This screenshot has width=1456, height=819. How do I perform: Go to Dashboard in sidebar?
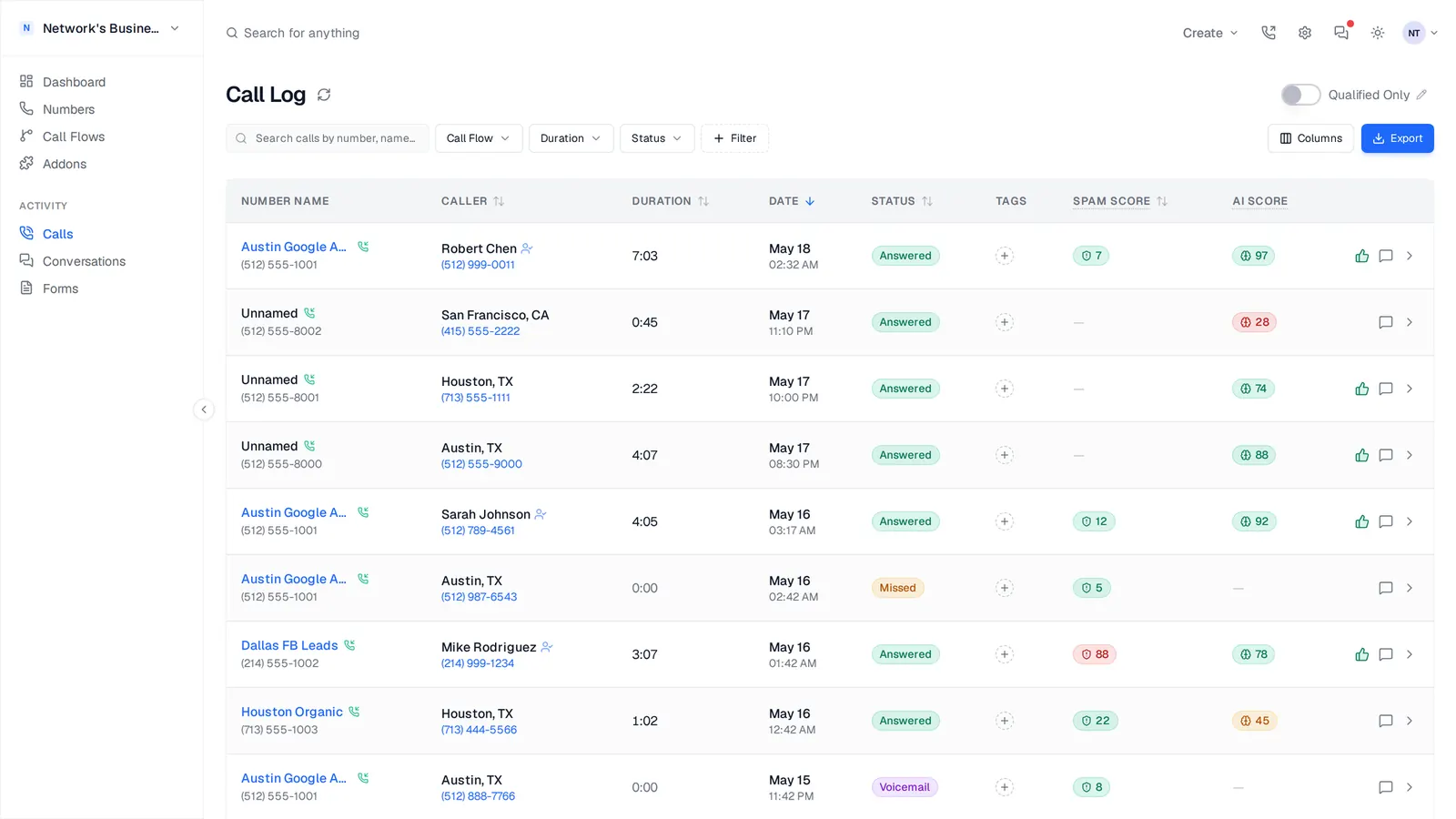click(74, 82)
